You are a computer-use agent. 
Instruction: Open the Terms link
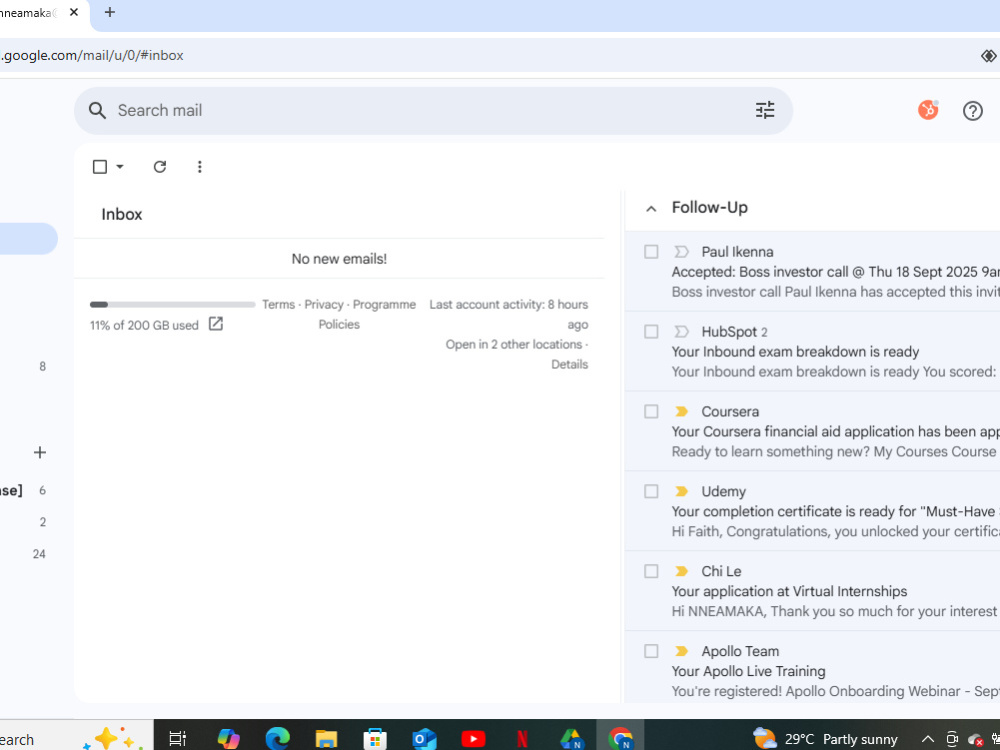(279, 304)
